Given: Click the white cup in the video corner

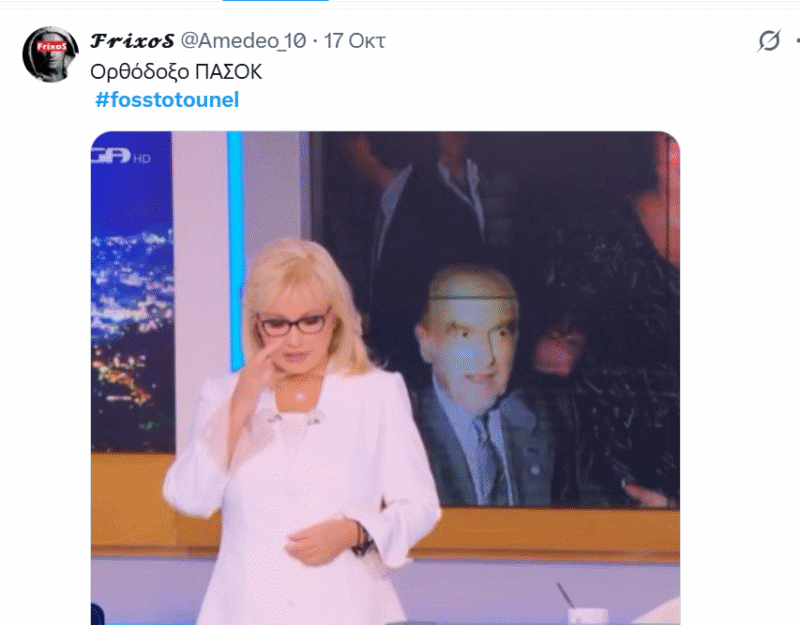Looking at the screenshot, I should [586, 616].
